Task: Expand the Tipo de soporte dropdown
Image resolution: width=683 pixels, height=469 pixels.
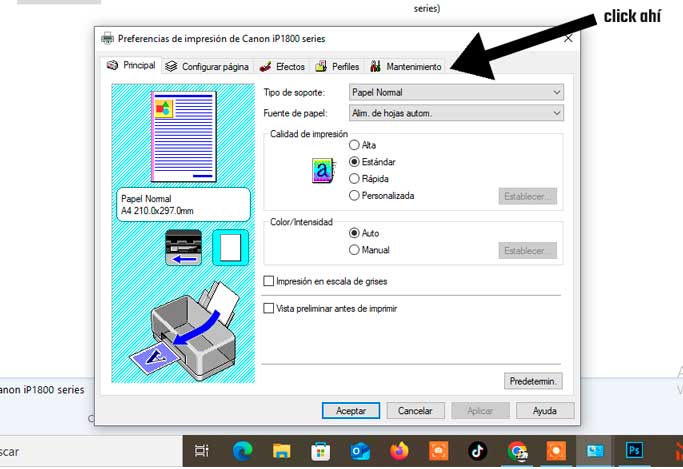Action: coord(456,93)
